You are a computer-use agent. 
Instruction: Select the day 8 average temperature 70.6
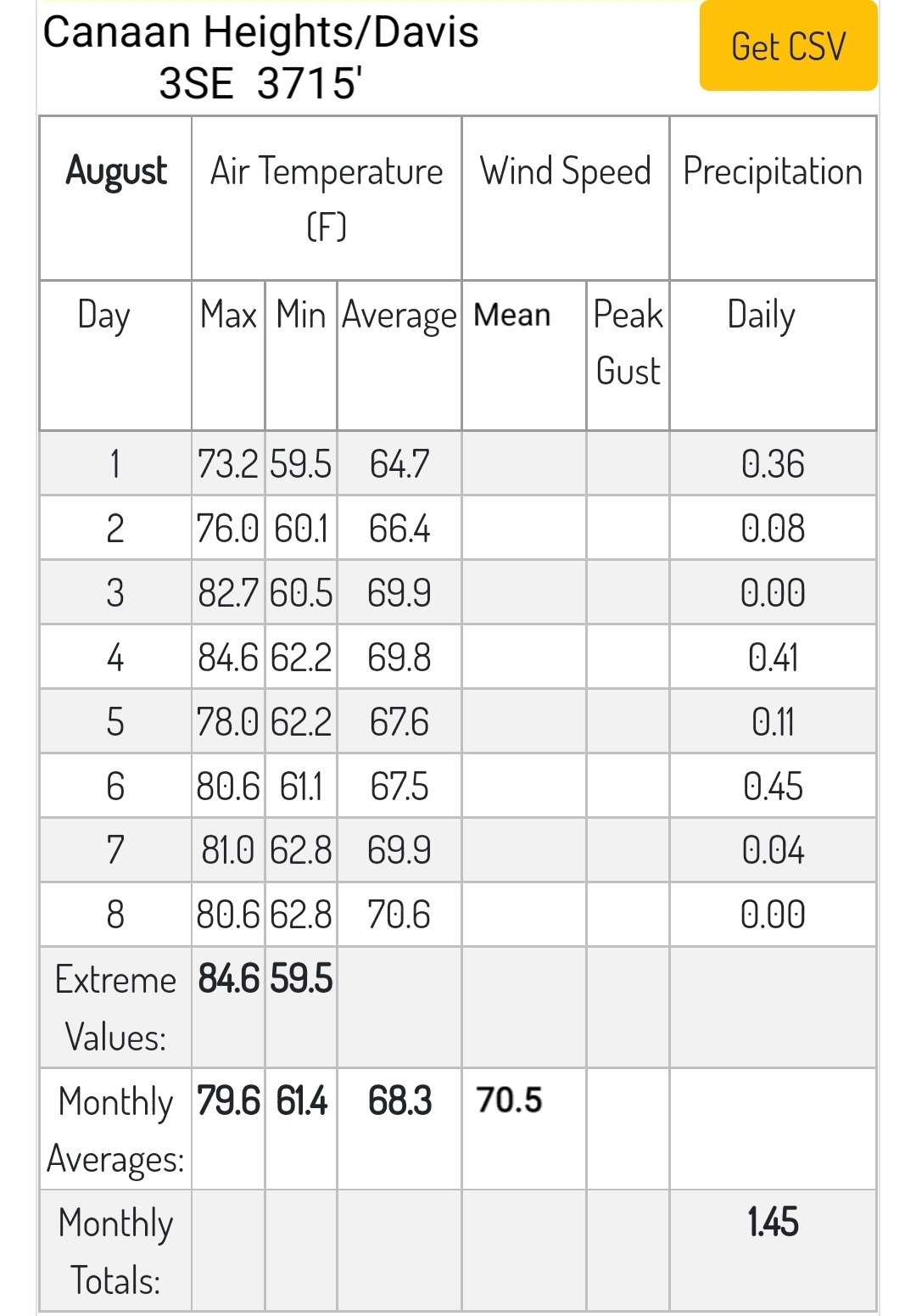click(x=399, y=915)
